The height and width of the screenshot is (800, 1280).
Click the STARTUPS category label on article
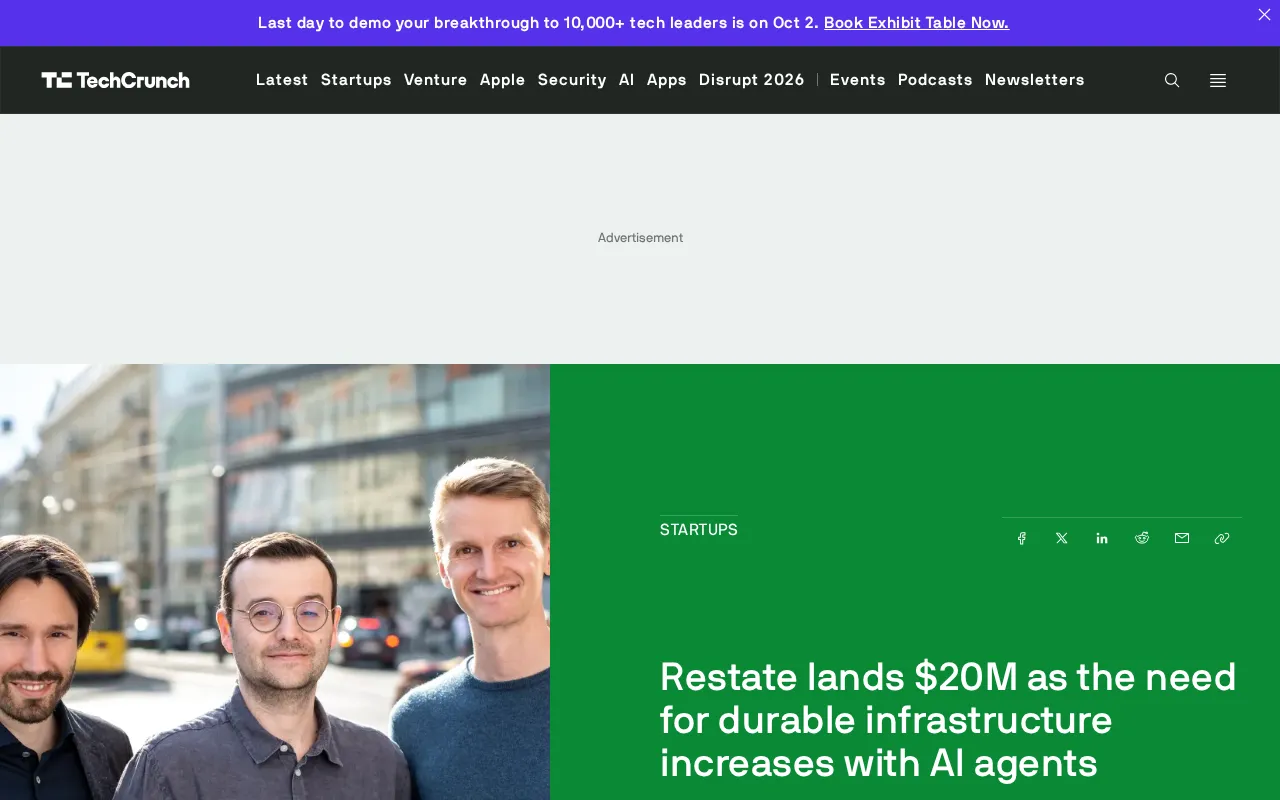coord(699,530)
